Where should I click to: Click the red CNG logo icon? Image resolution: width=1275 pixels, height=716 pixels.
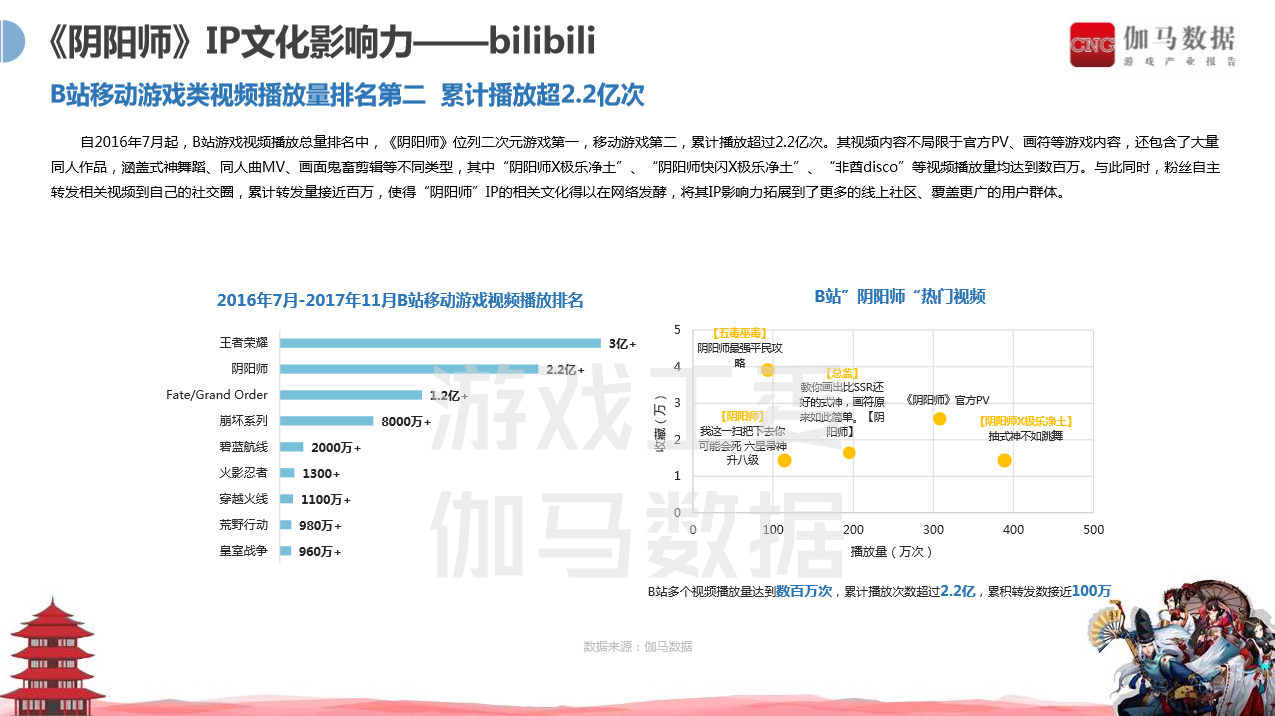[x=1092, y=45]
